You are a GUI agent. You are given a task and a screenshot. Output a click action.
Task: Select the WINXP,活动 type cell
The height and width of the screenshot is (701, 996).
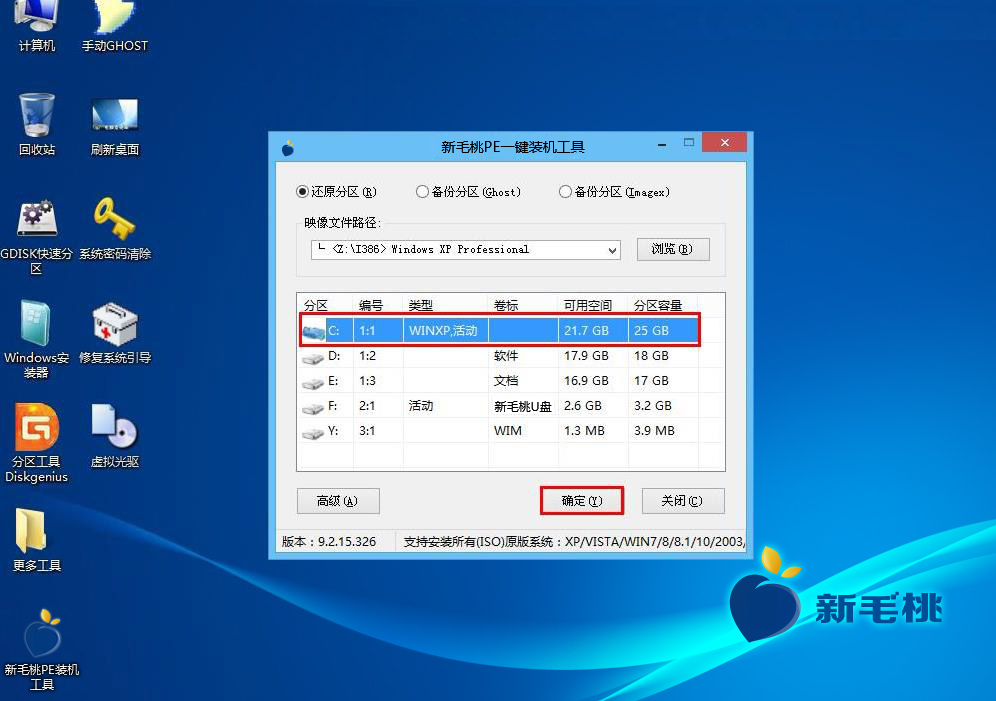(443, 330)
